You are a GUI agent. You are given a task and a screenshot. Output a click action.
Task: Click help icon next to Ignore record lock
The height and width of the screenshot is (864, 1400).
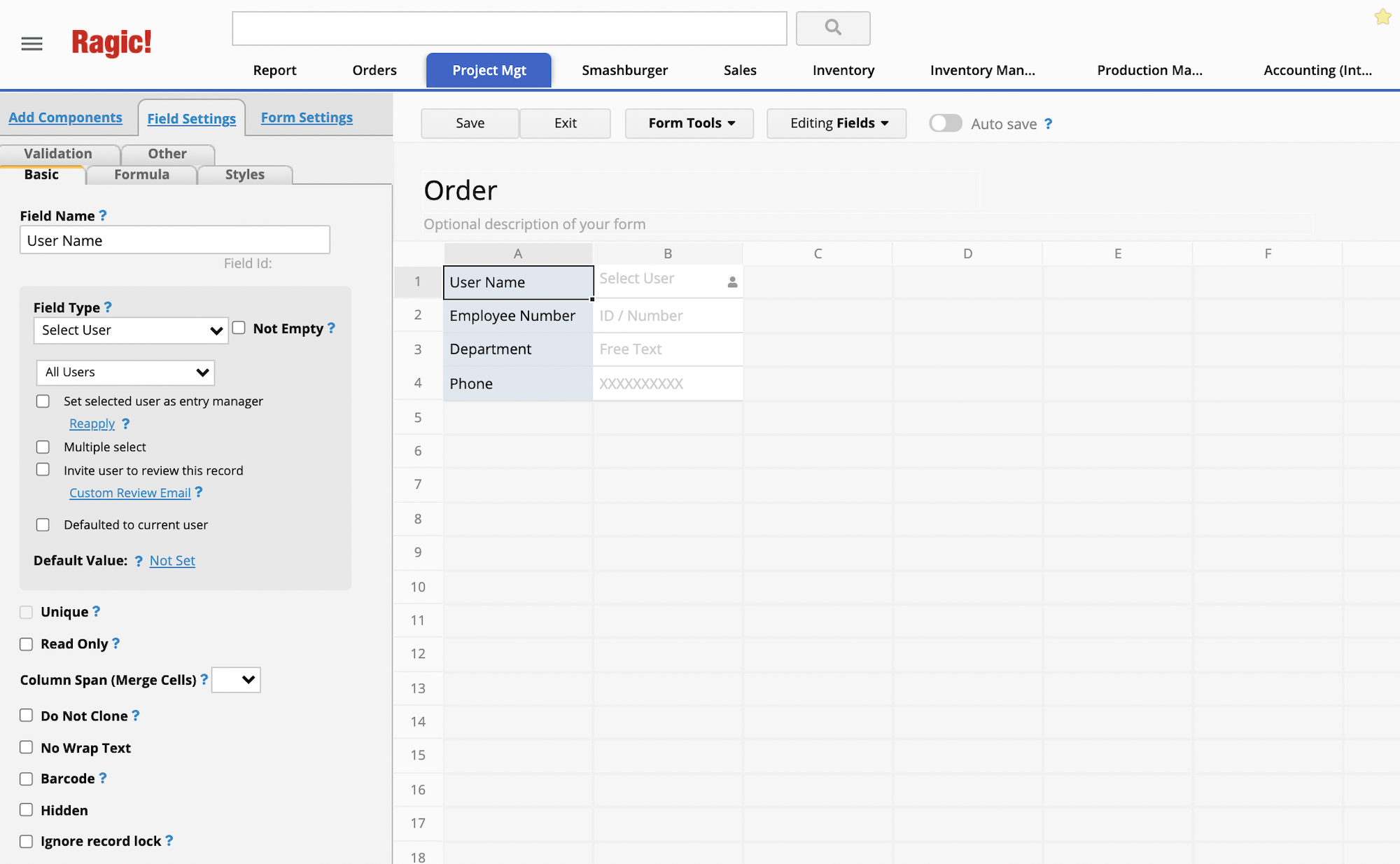point(169,840)
